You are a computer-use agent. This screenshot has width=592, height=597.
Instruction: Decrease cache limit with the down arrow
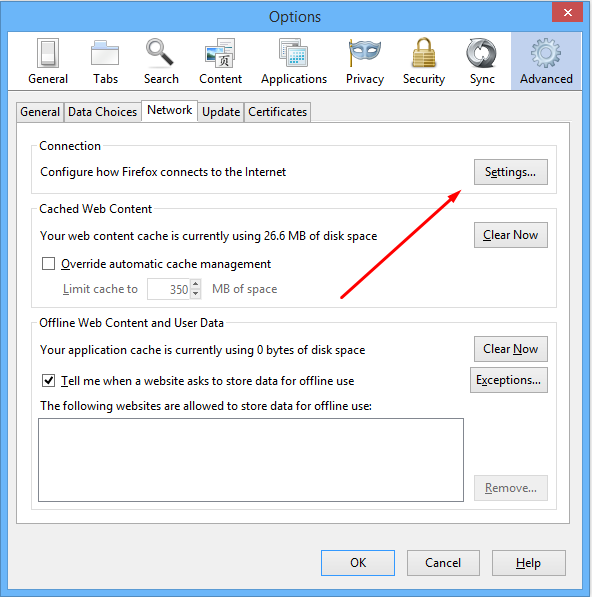point(196,294)
